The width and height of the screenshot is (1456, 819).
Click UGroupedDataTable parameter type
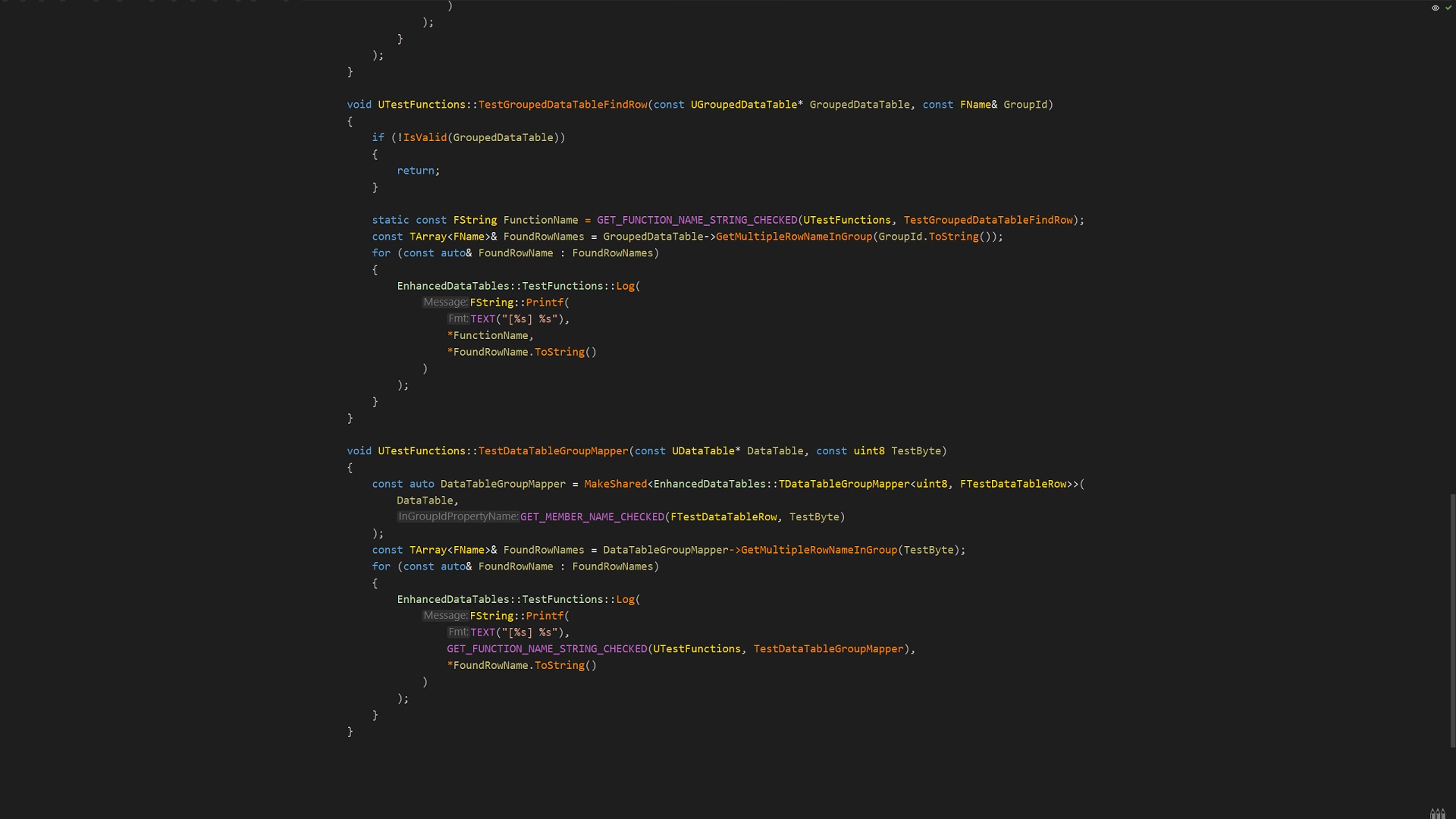(743, 105)
